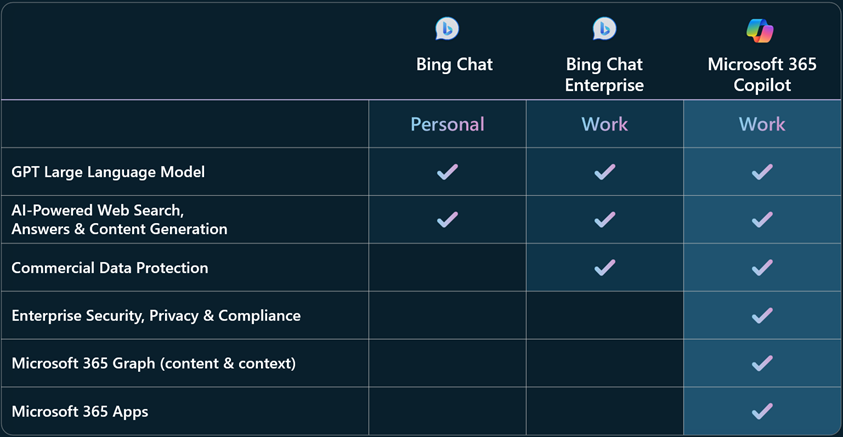Click the Microsoft 365 Copilot logo icon
The image size is (843, 437).
point(760,30)
